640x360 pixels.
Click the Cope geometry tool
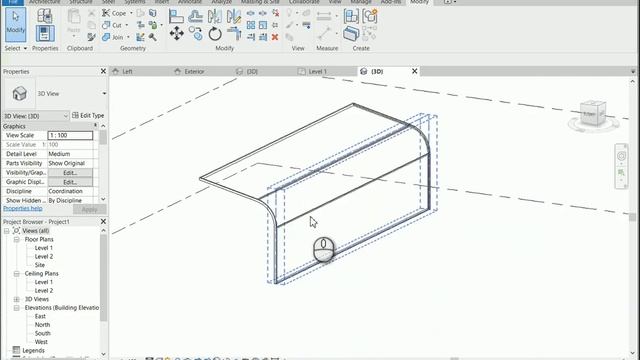[114, 13]
